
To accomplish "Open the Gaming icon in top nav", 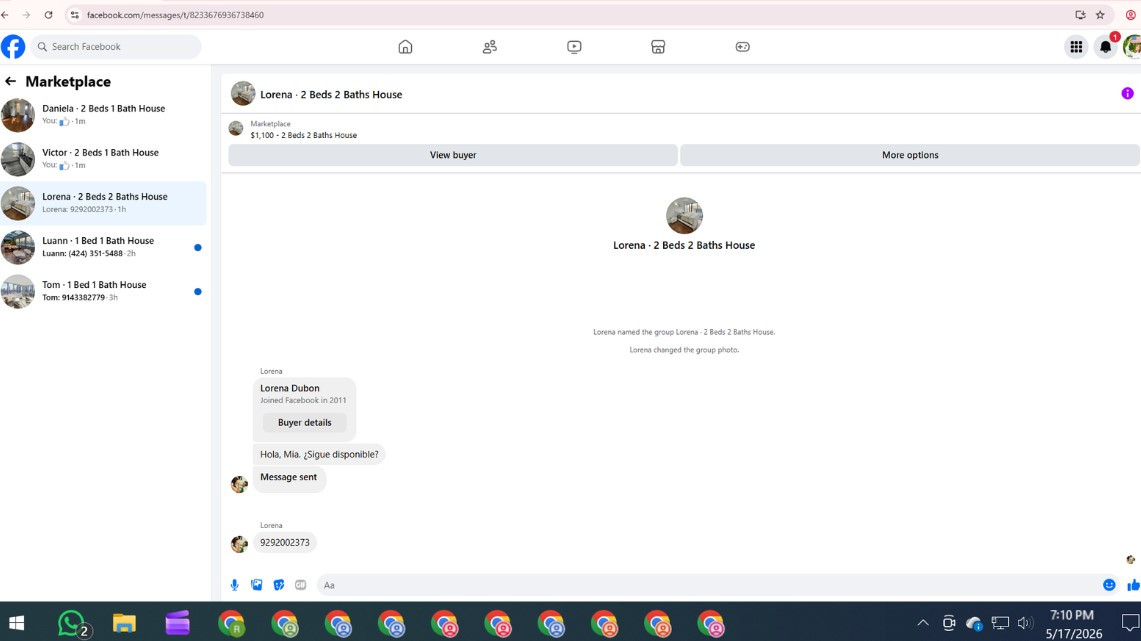I will pyautogui.click(x=742, y=47).
